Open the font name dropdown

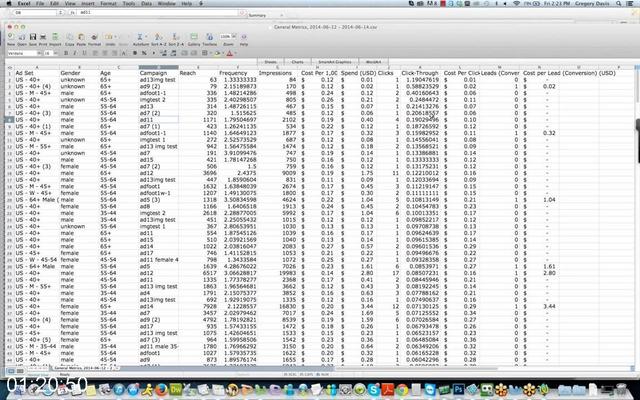(39, 53)
